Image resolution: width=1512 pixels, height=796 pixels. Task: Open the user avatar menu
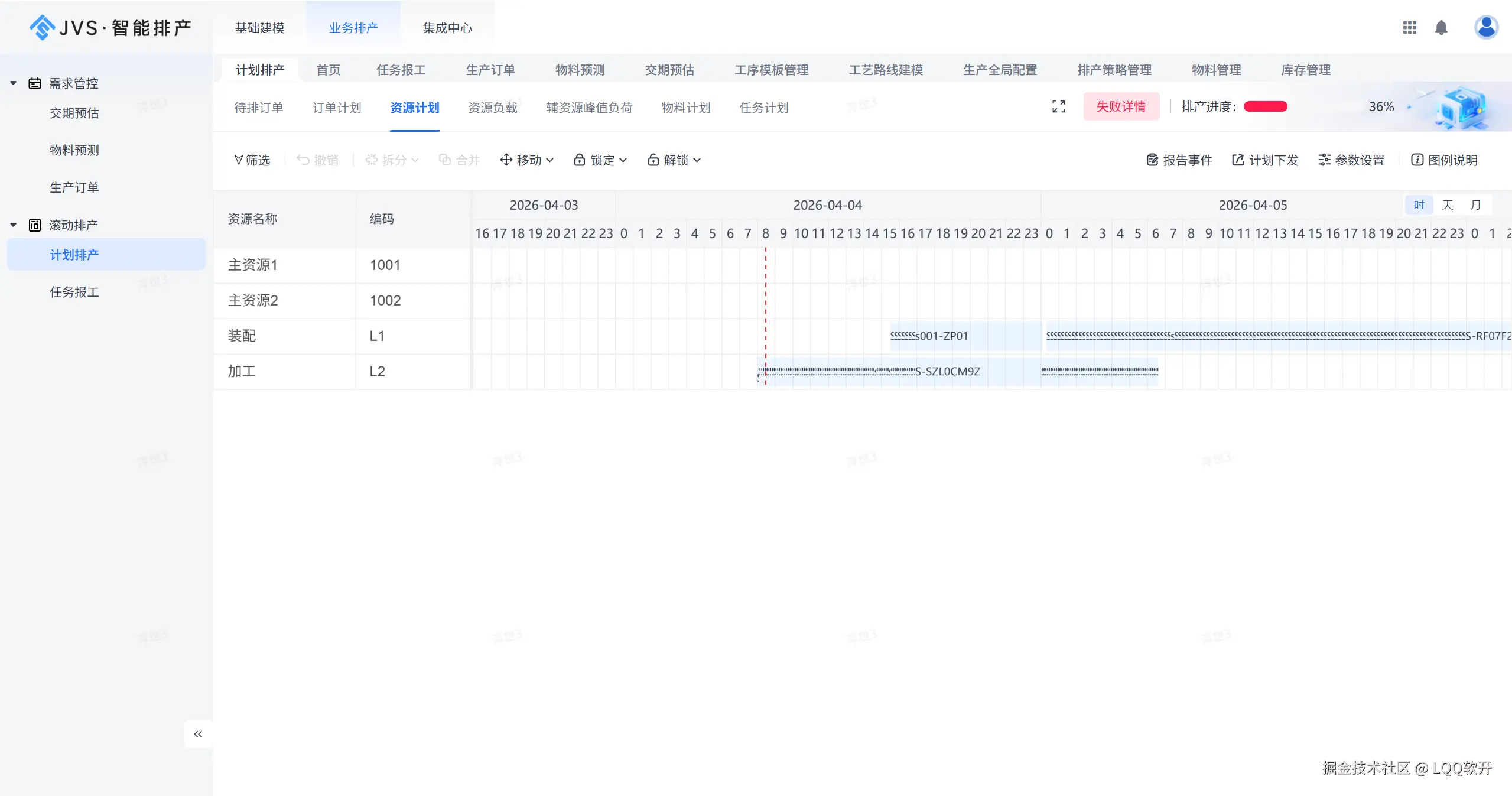pos(1485,27)
